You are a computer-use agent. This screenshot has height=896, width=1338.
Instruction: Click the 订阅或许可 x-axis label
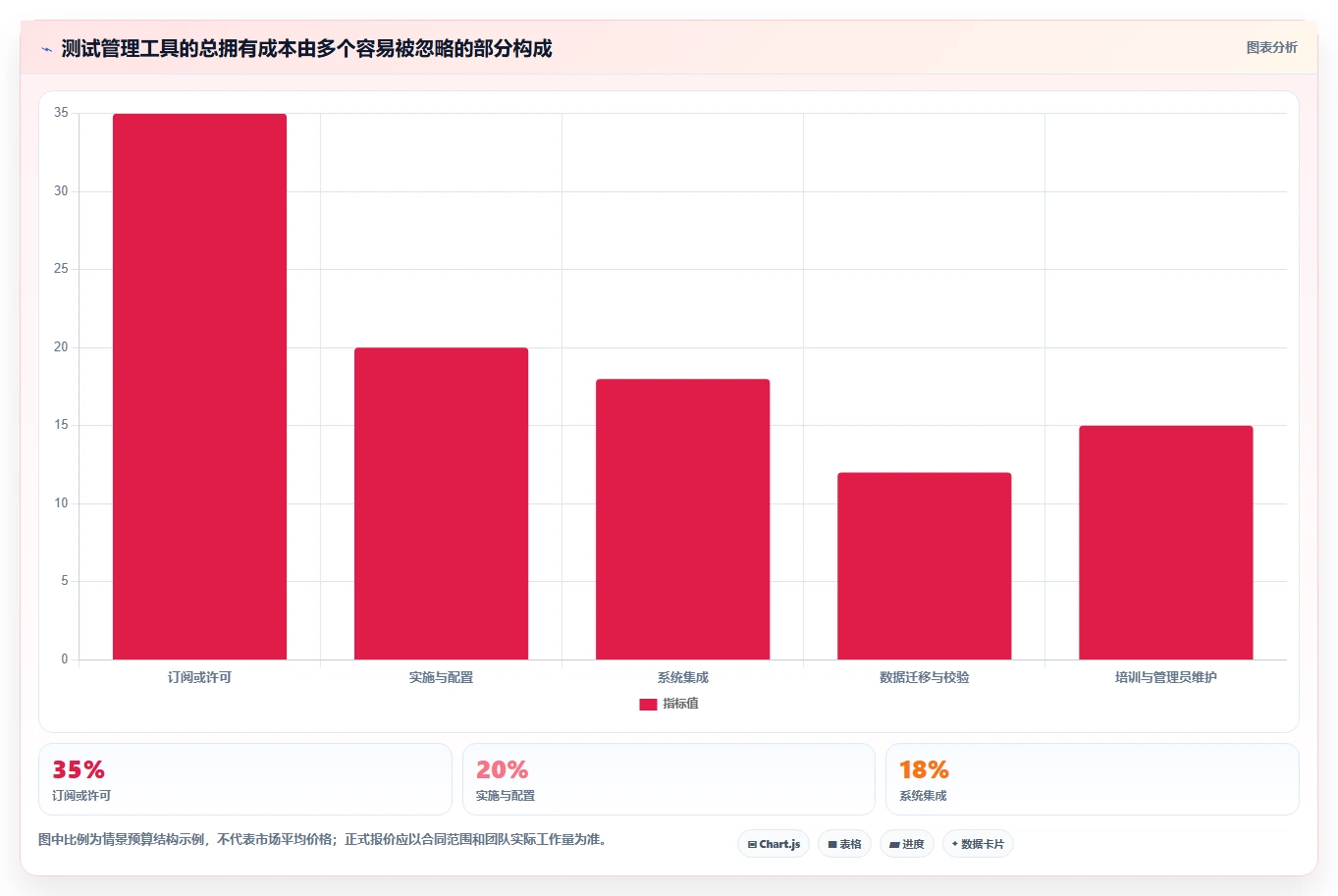click(199, 677)
